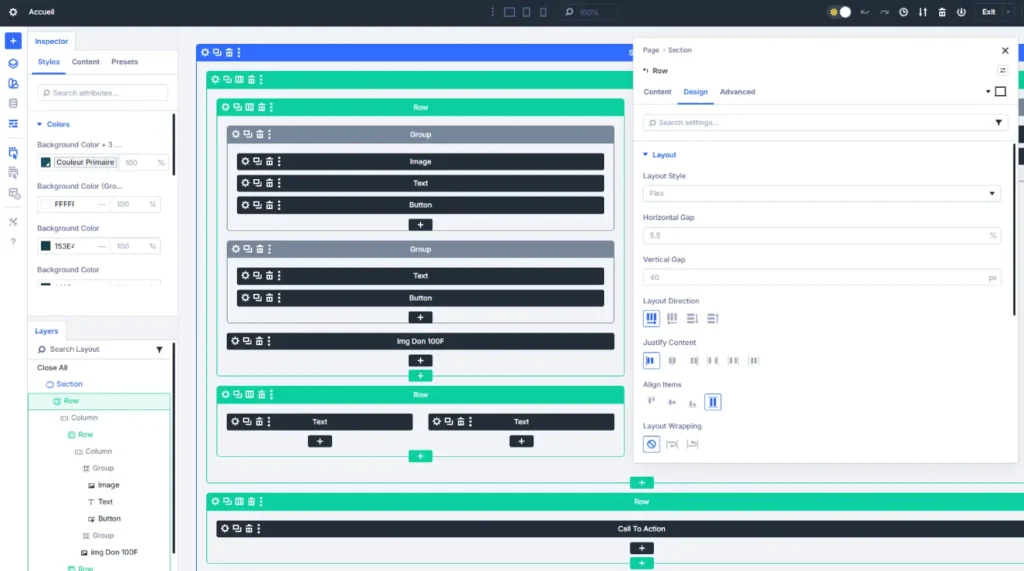This screenshot has width=1024, height=571.
Task: Open Advanced tab in Row settings
Action: 737,92
